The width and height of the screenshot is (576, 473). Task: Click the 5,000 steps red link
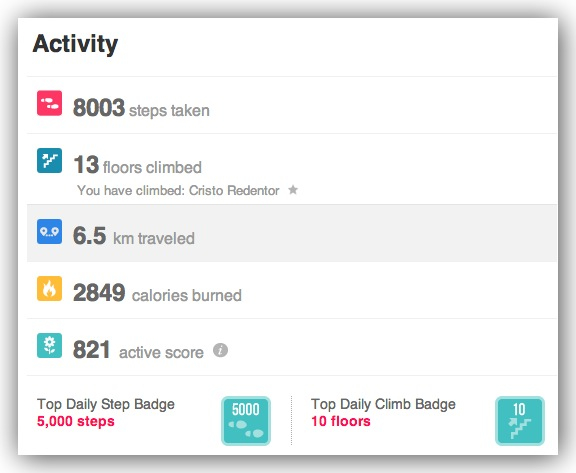[76, 421]
